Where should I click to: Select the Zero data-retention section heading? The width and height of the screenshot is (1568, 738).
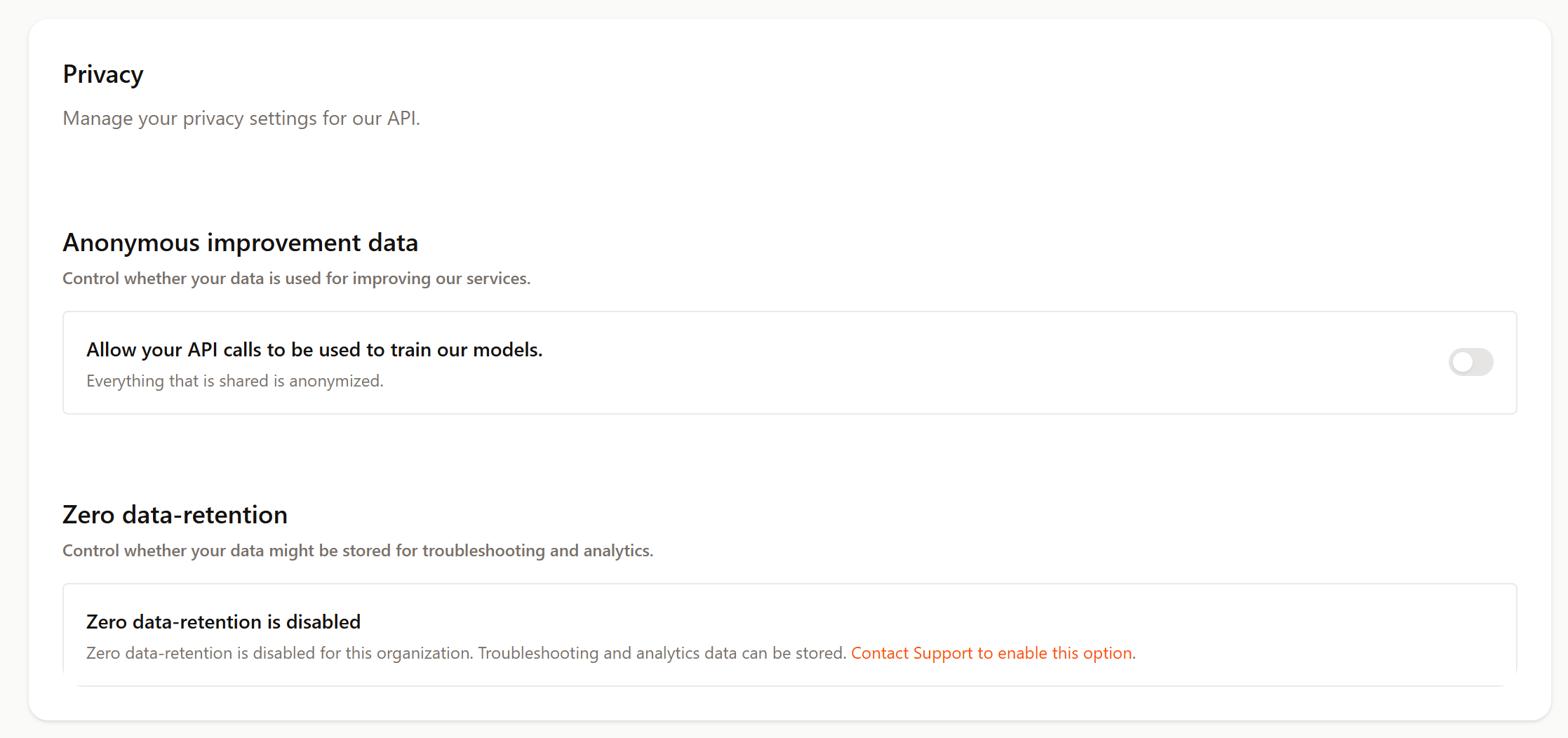(175, 515)
